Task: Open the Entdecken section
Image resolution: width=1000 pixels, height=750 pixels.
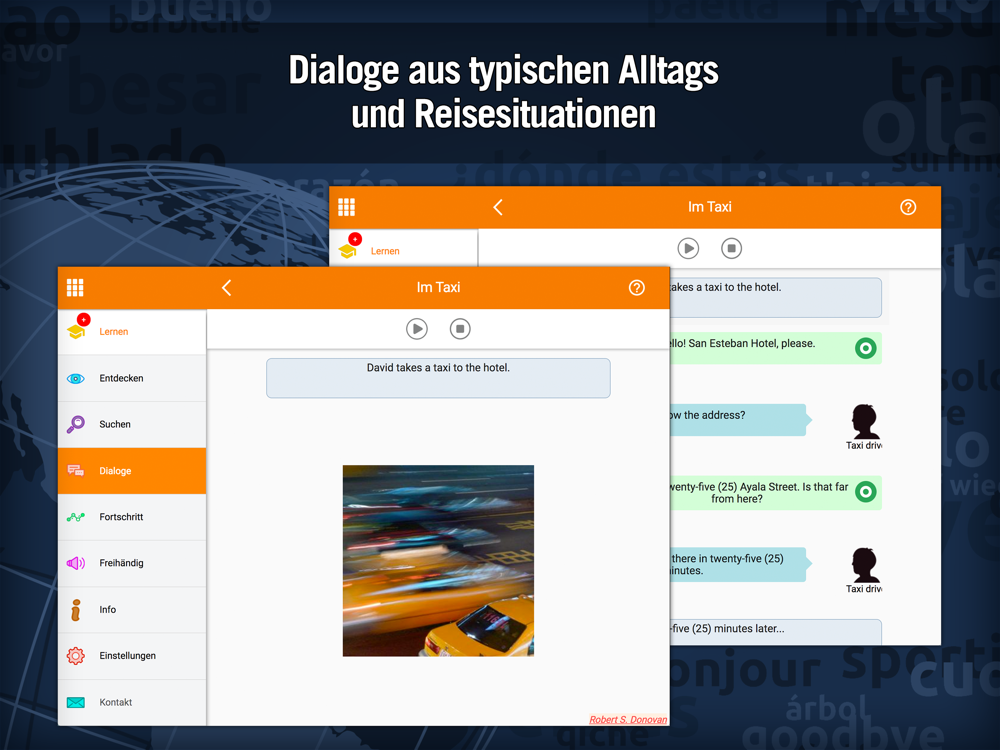Action: pos(132,378)
